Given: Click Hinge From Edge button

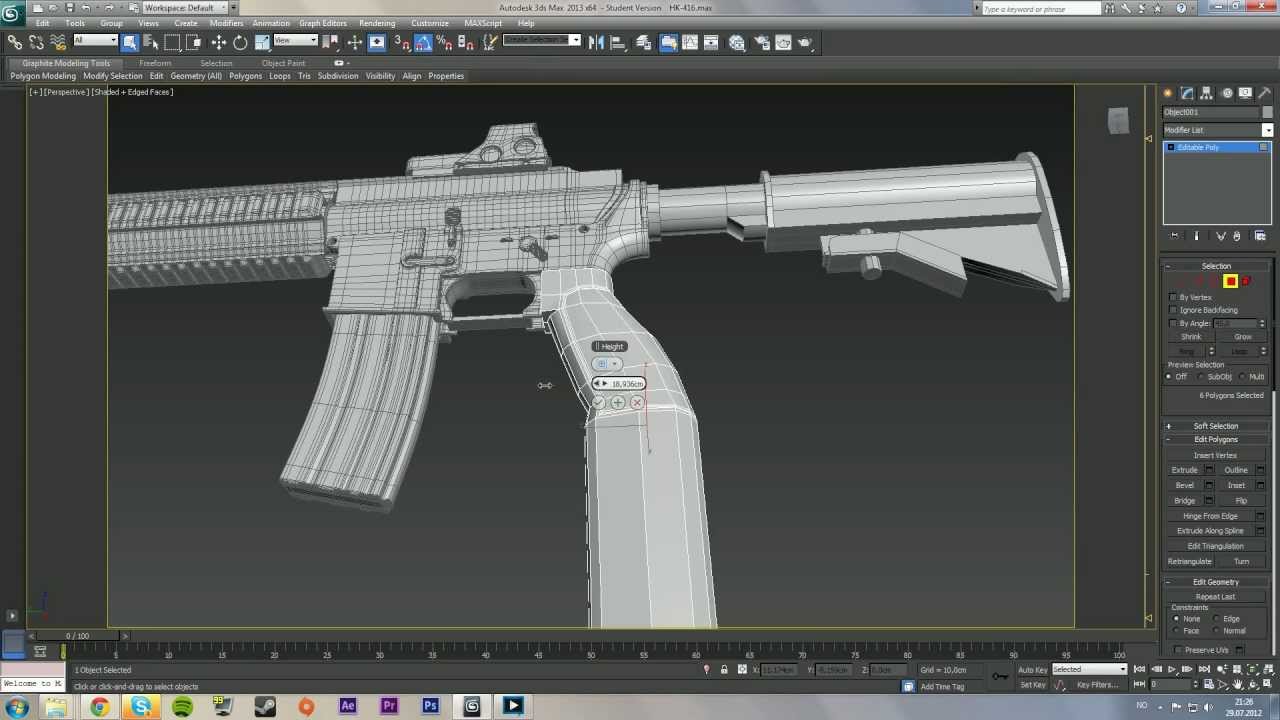Looking at the screenshot, I should (1210, 516).
